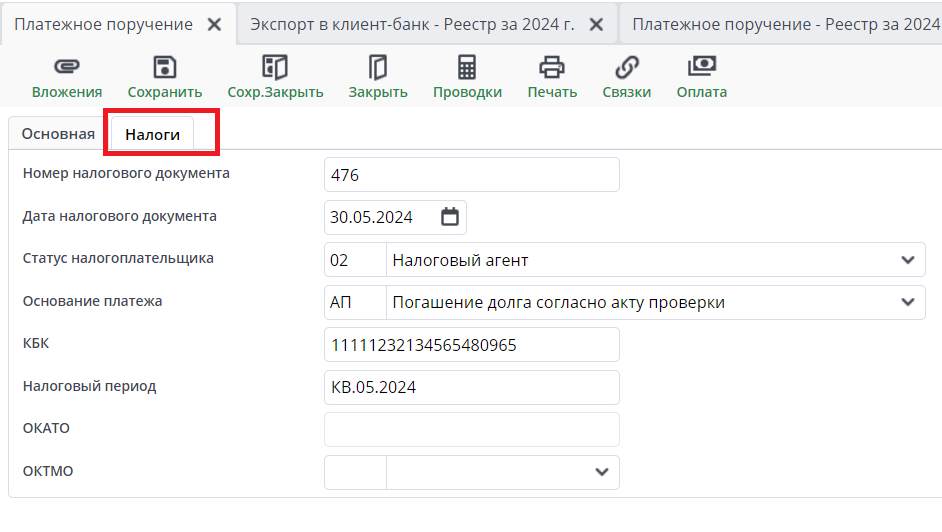Click payment basis code field АП

pyautogui.click(x=355, y=302)
